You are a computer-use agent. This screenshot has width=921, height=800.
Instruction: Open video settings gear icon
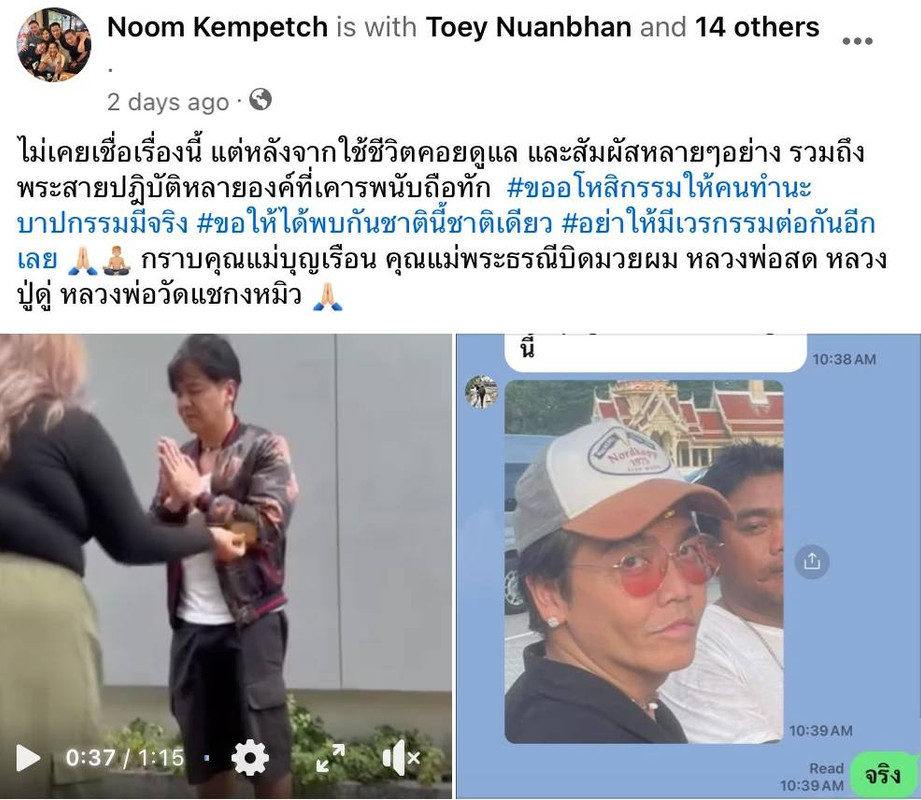[x=250, y=758]
